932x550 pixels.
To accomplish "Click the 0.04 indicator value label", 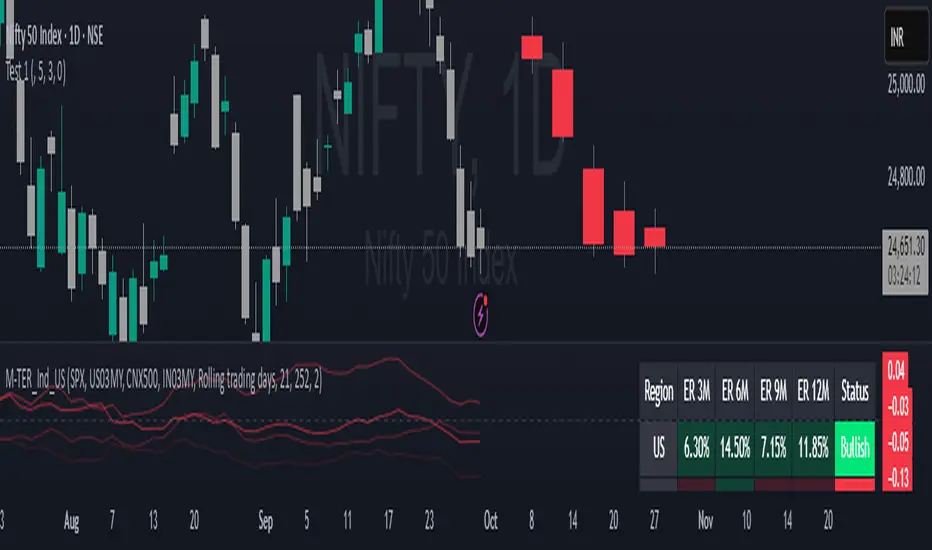I will pyautogui.click(x=896, y=370).
